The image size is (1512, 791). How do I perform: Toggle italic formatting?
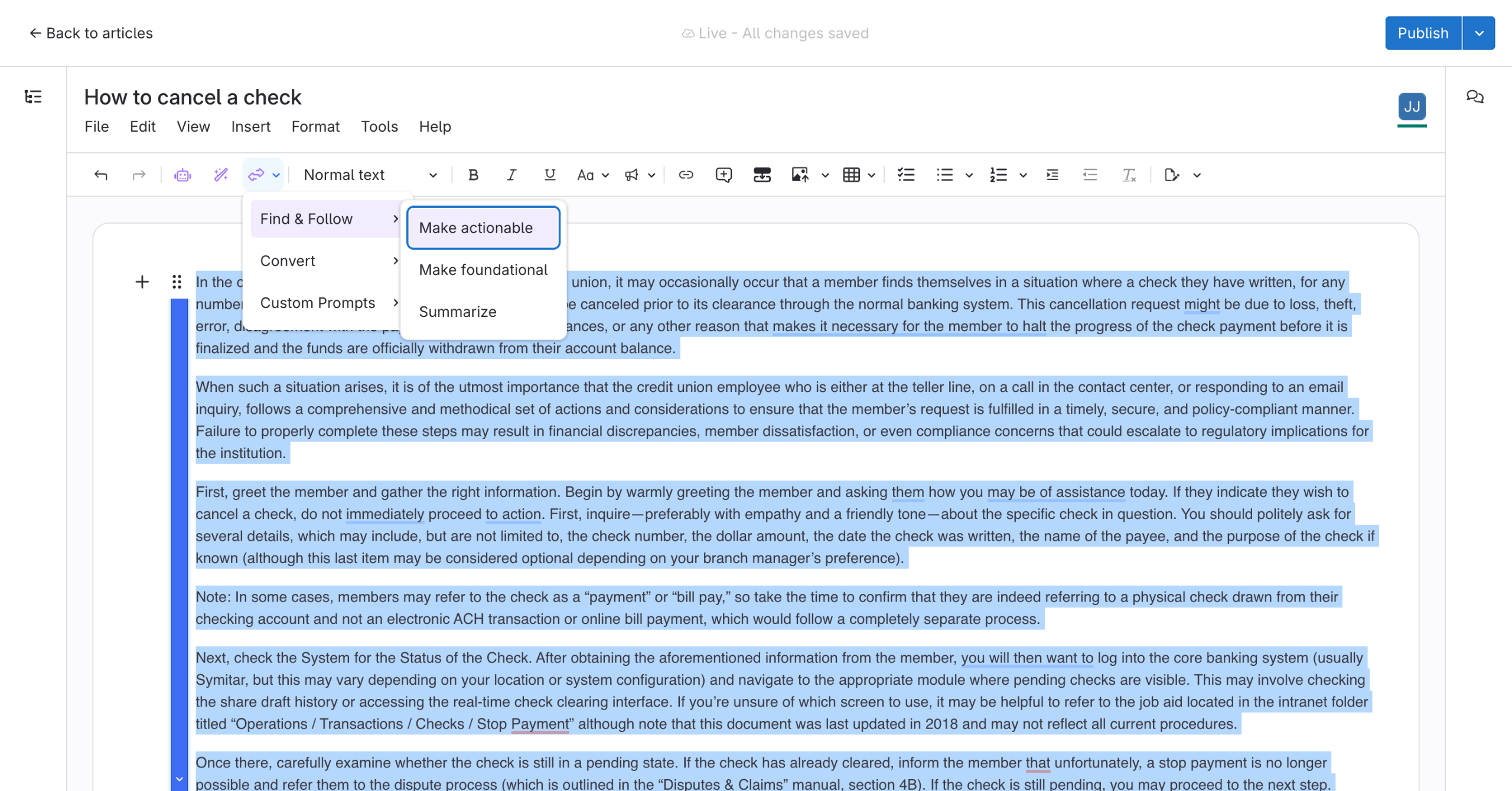511,175
